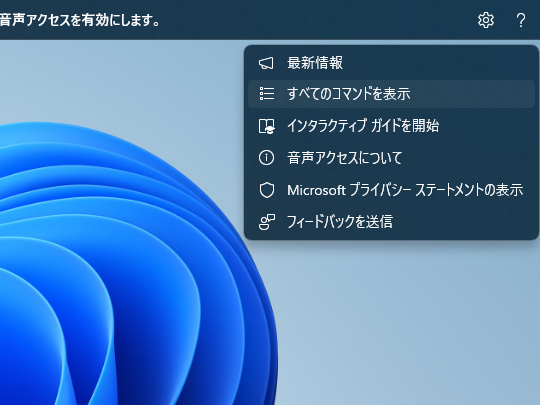
Task: Click the shield icon beside privacy statement
Action: (x=267, y=190)
